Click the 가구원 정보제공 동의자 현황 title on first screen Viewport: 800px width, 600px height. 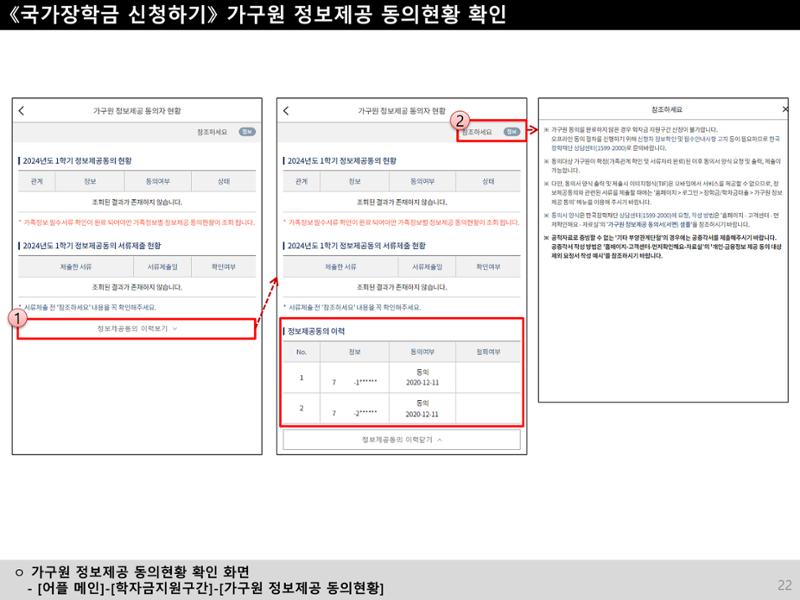pos(137,111)
